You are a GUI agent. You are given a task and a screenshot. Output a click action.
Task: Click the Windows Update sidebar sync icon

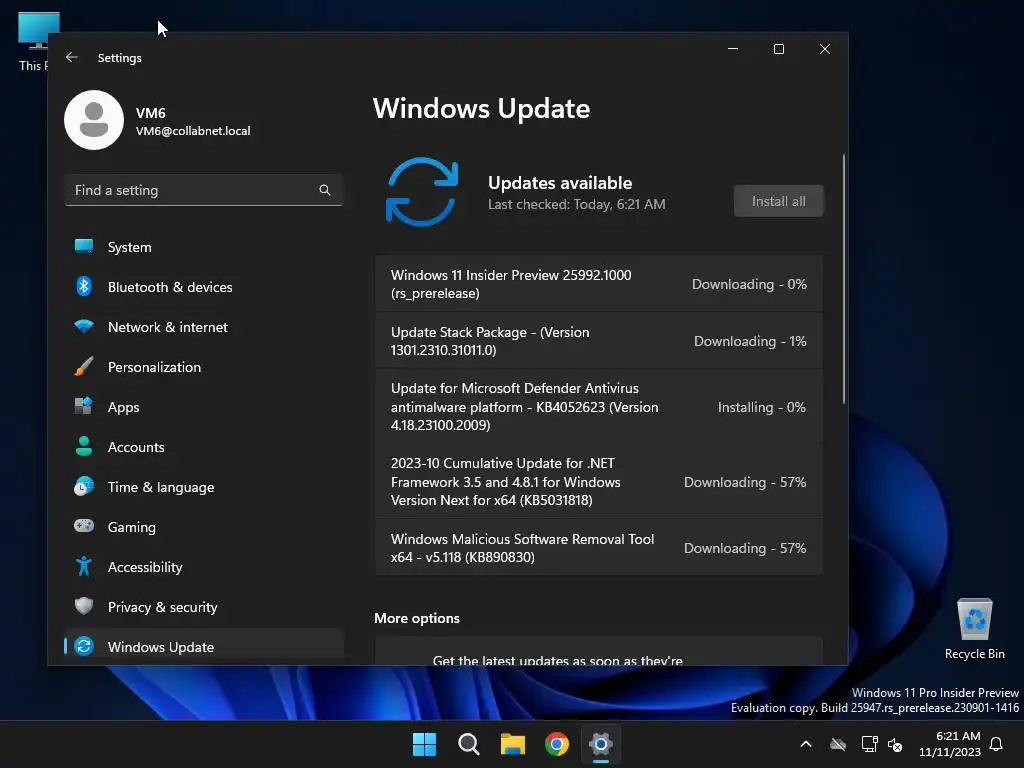[x=84, y=646]
